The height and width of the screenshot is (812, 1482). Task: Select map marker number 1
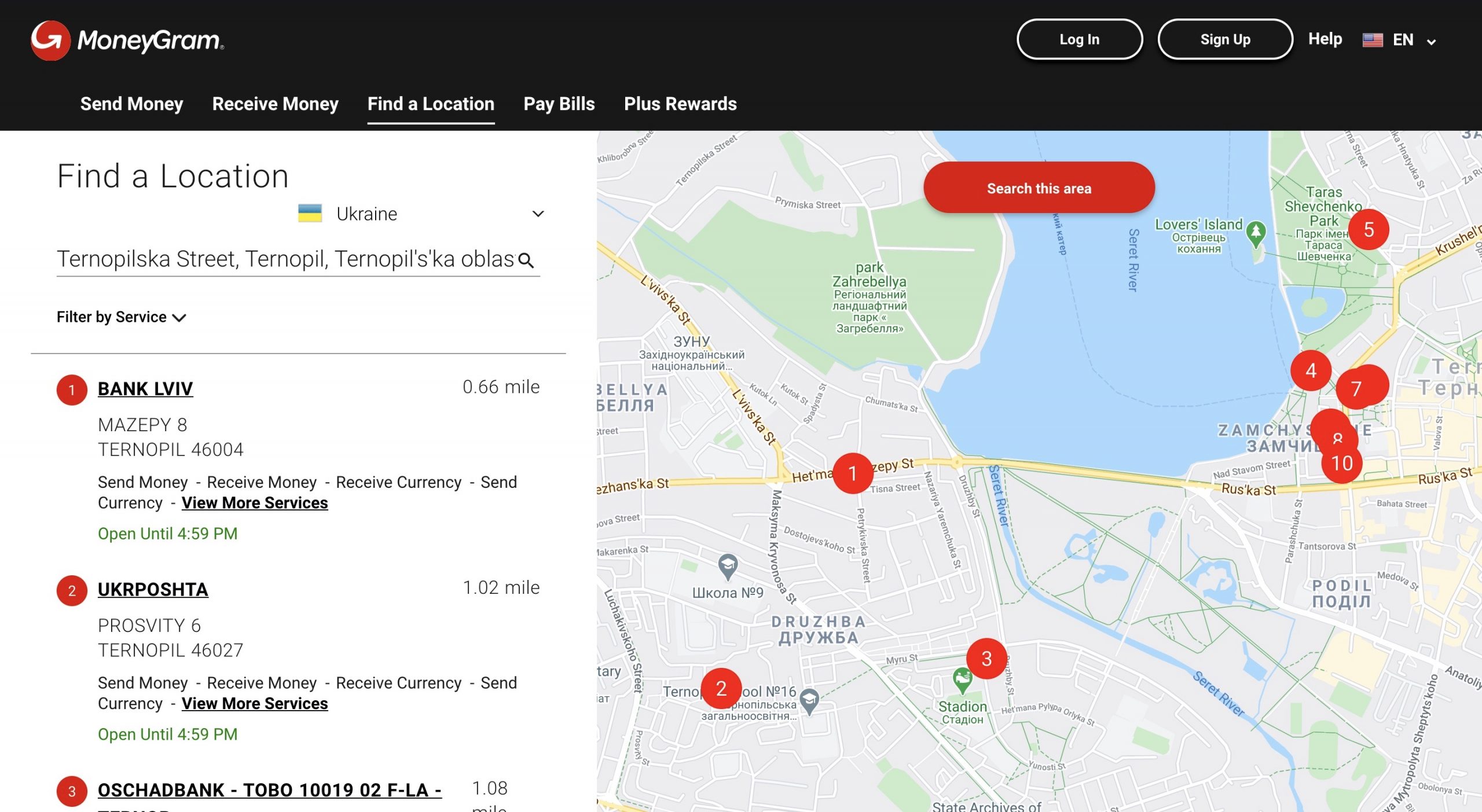(x=852, y=473)
